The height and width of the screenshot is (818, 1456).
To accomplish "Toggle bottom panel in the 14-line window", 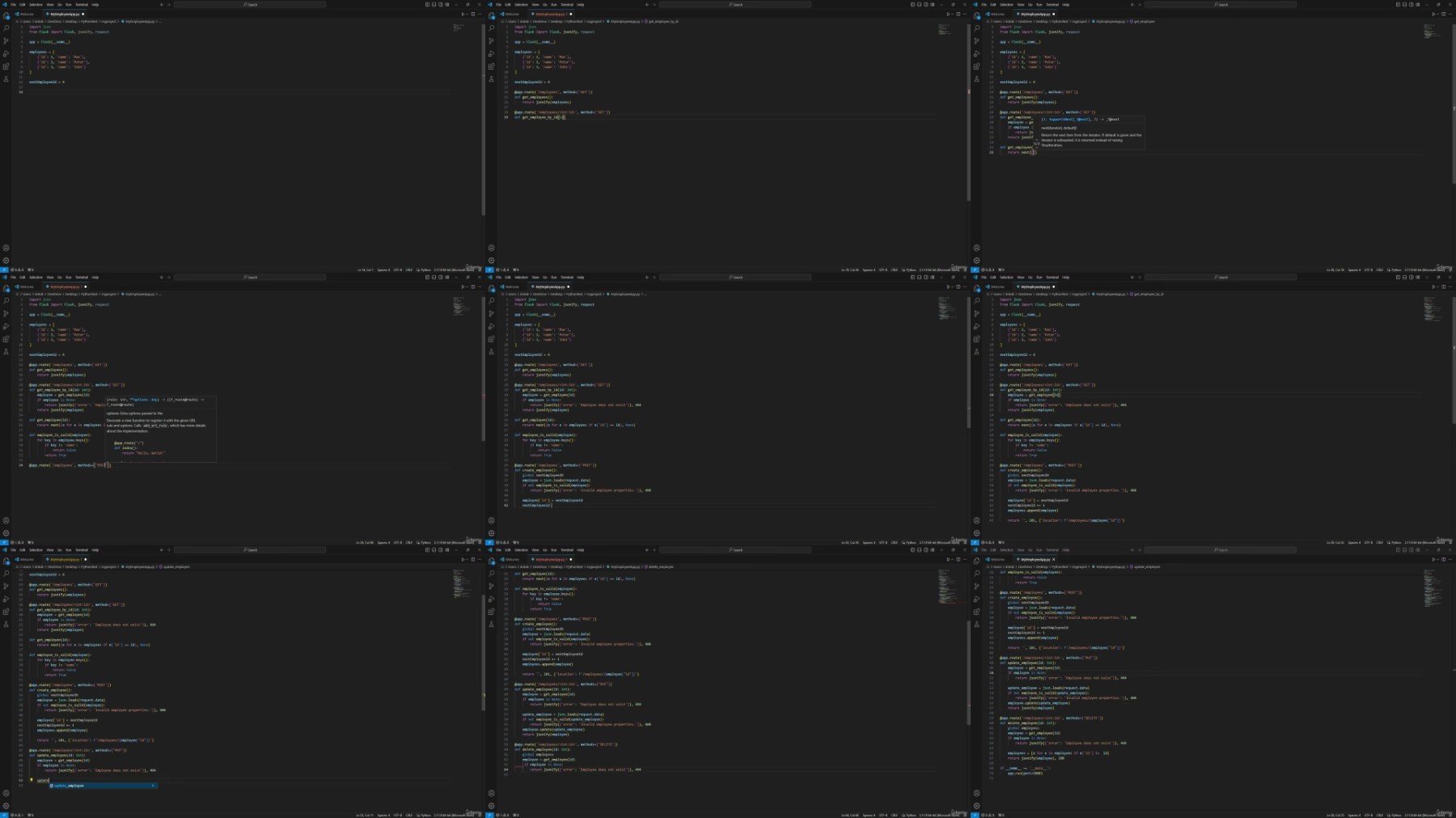I will 434,5.
